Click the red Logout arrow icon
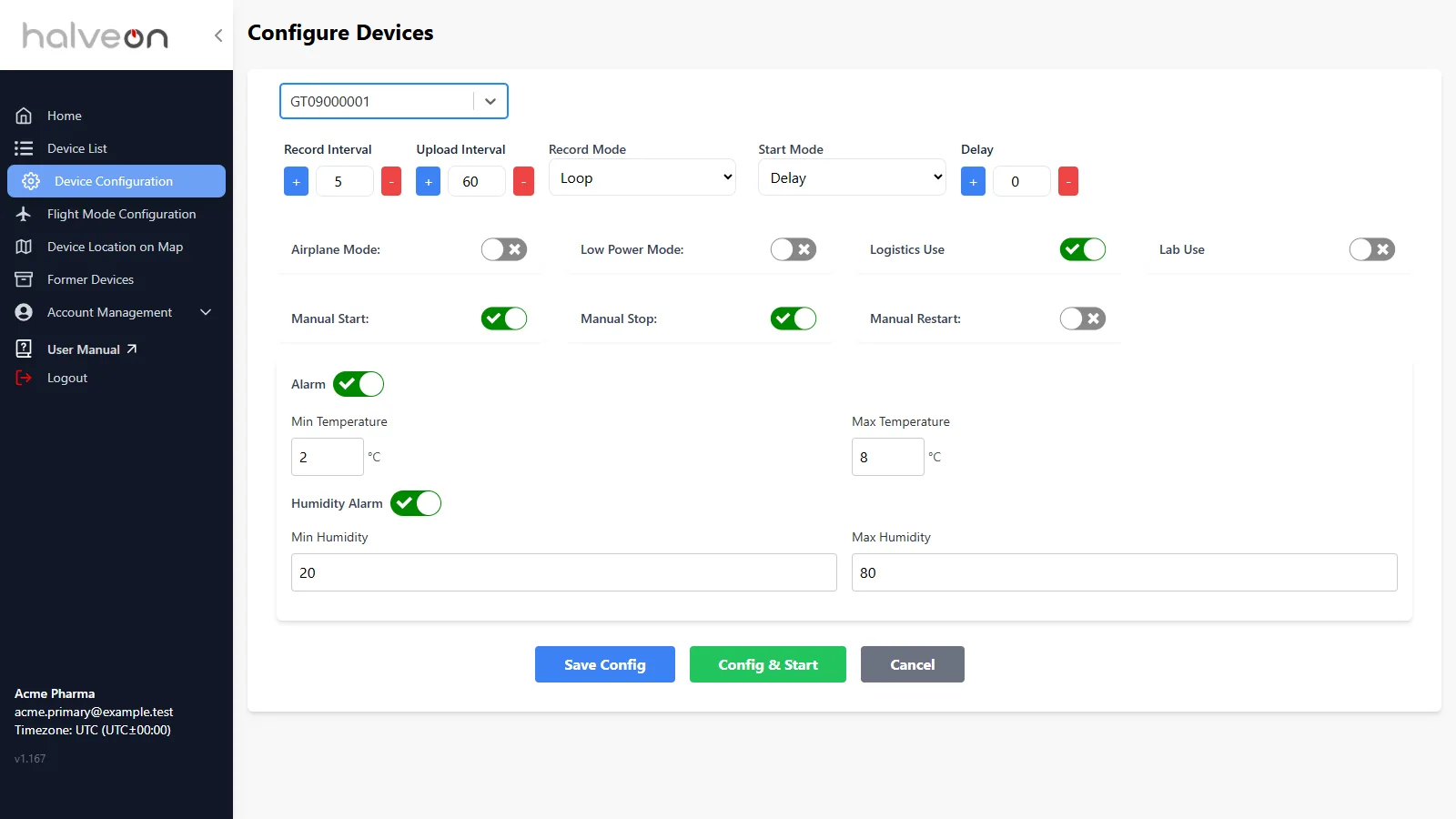This screenshot has height=819, width=1456. (x=24, y=378)
